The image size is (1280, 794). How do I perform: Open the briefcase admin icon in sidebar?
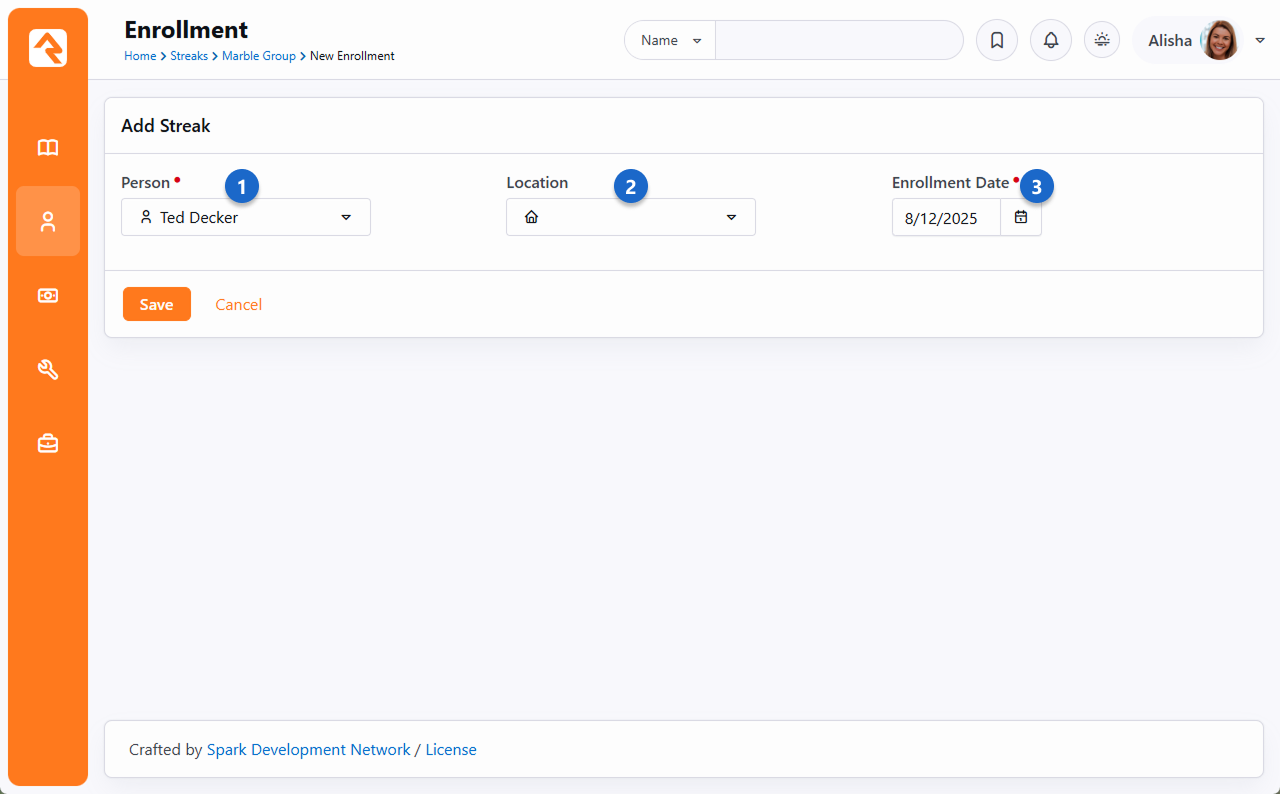point(48,444)
